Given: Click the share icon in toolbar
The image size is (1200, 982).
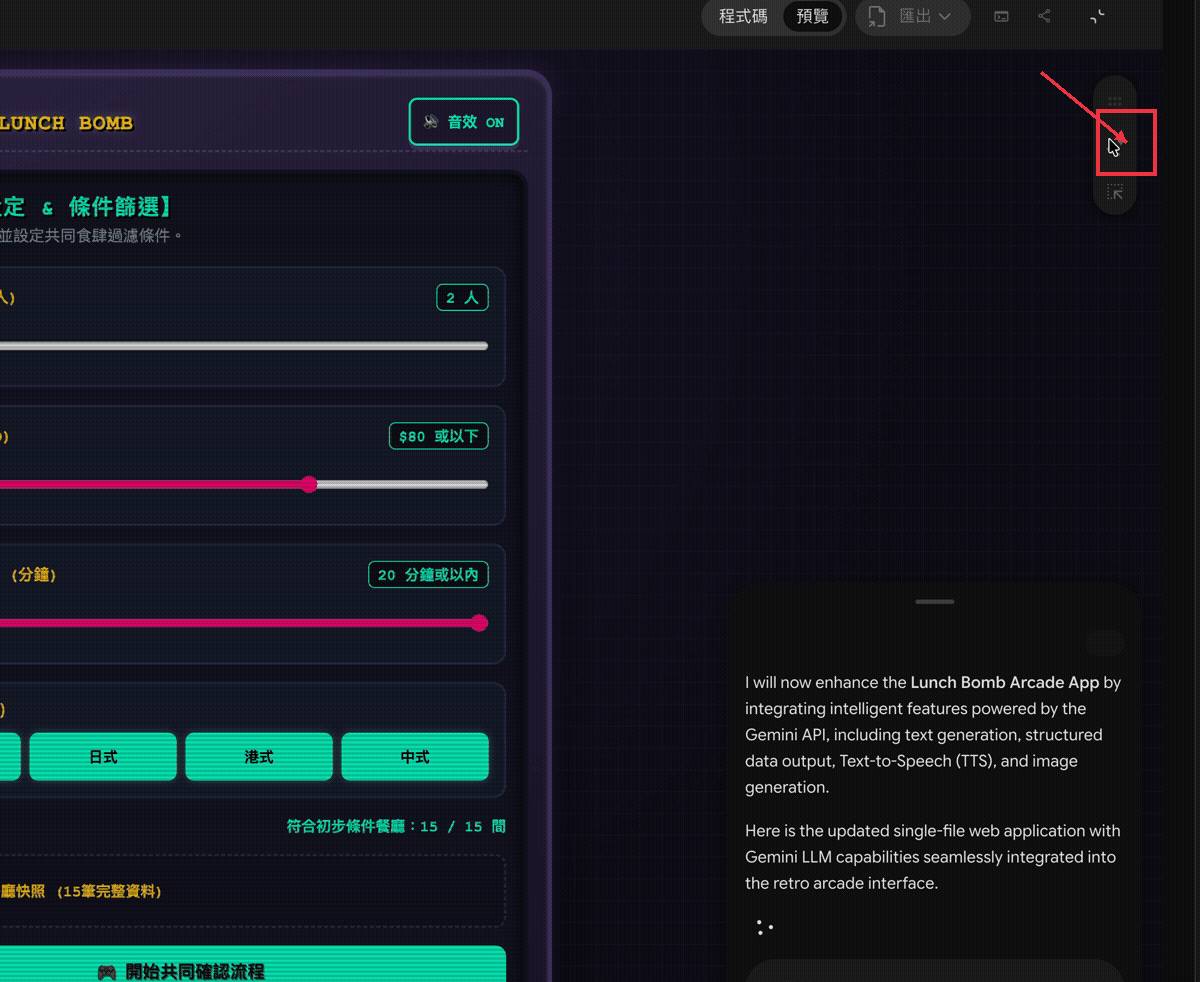Looking at the screenshot, I should pos(1045,16).
